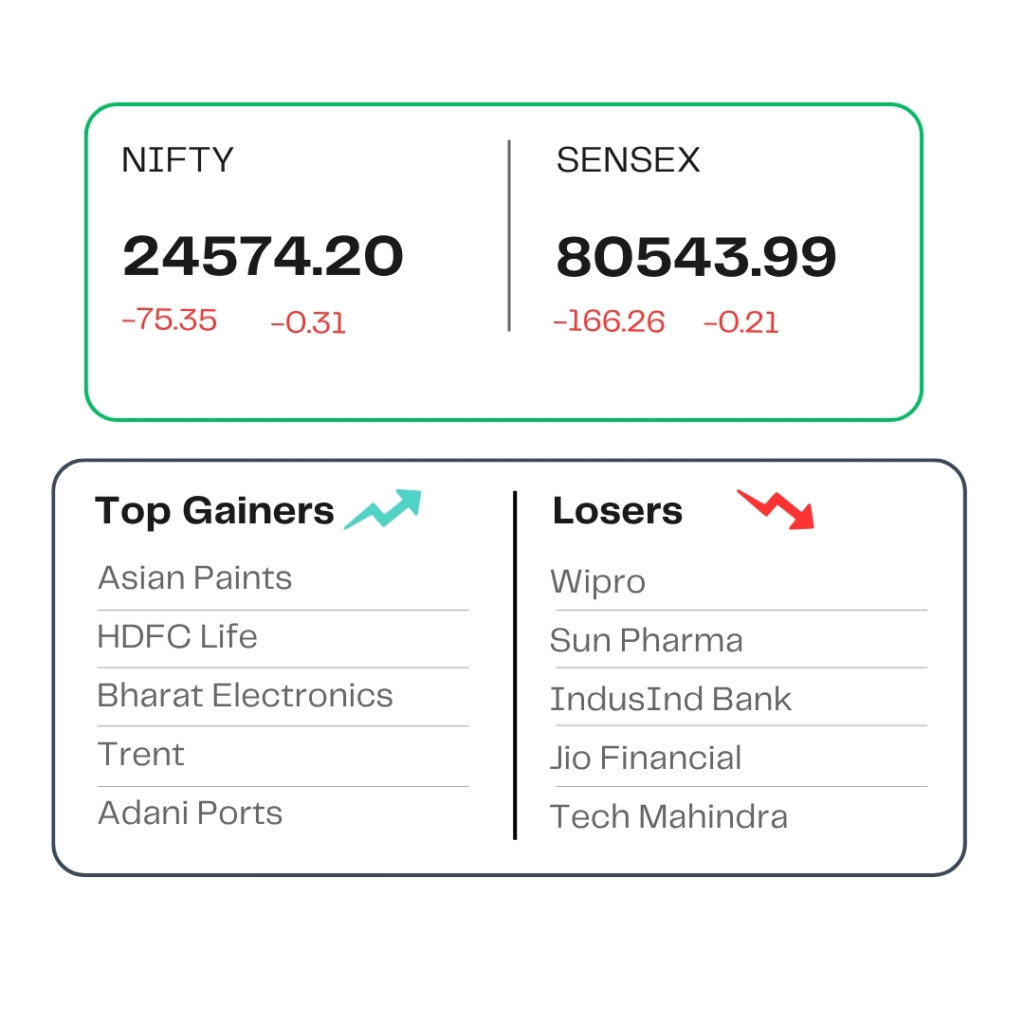Click the Losers heading
The height and width of the screenshot is (1024, 1024).
(x=618, y=511)
